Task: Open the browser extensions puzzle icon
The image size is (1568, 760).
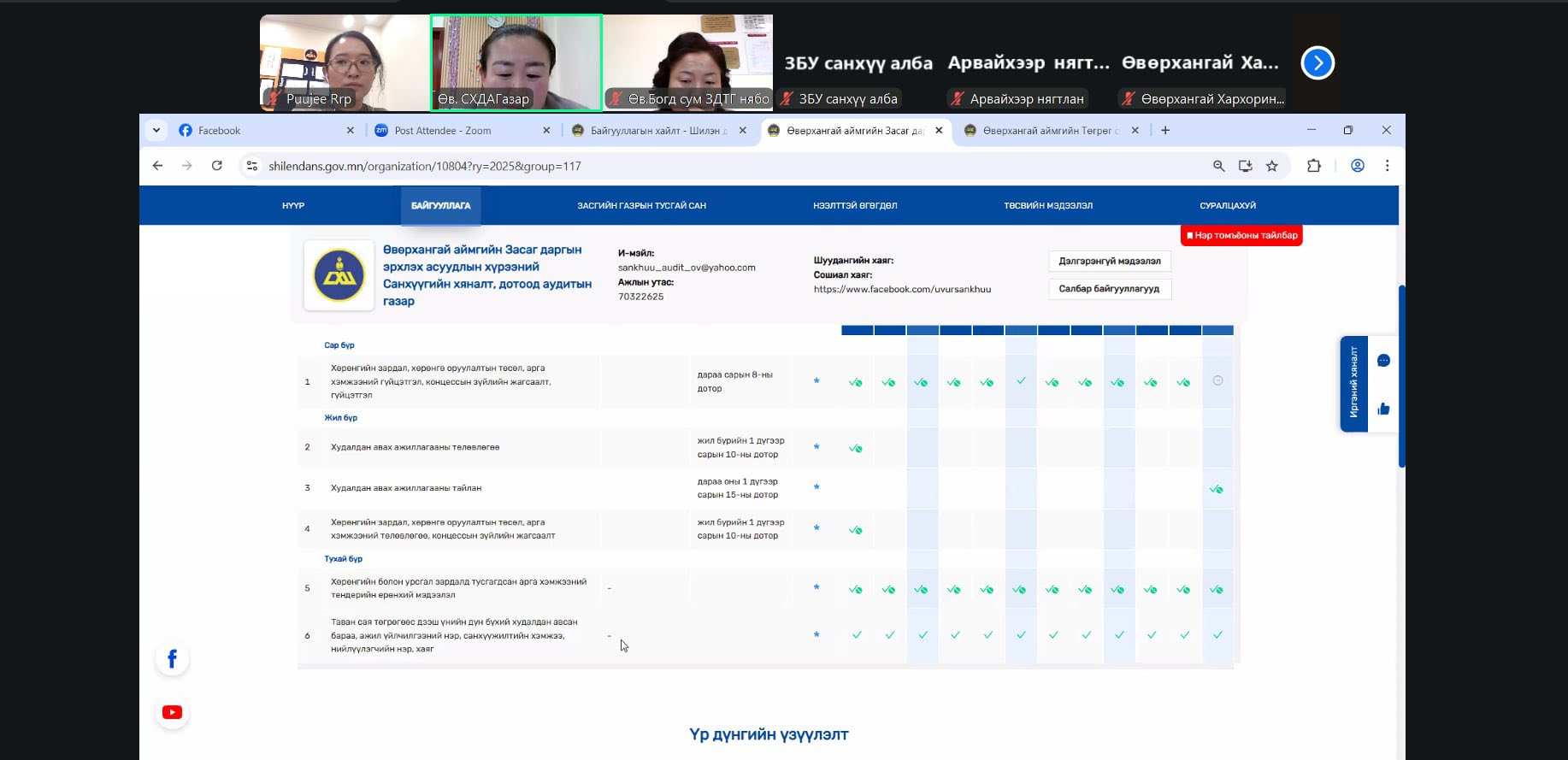Action: click(x=1314, y=166)
